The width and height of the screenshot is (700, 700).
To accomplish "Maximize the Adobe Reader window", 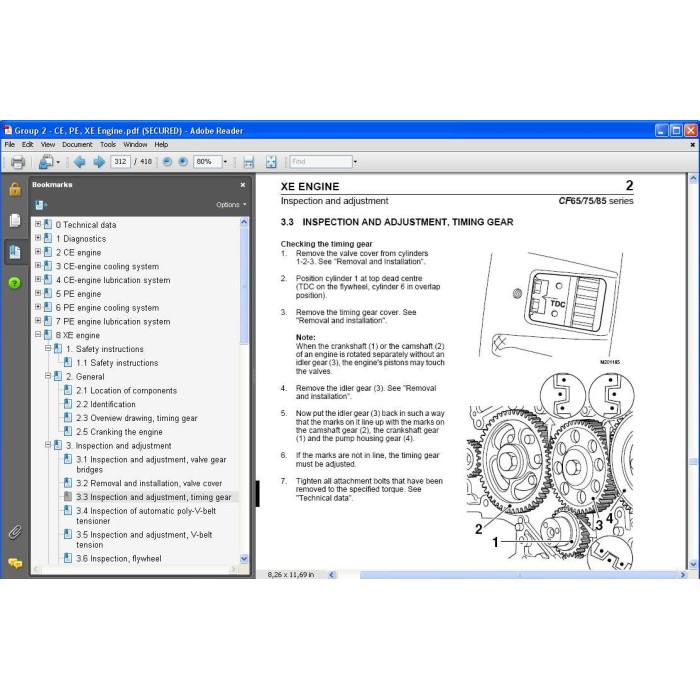I will click(676, 131).
